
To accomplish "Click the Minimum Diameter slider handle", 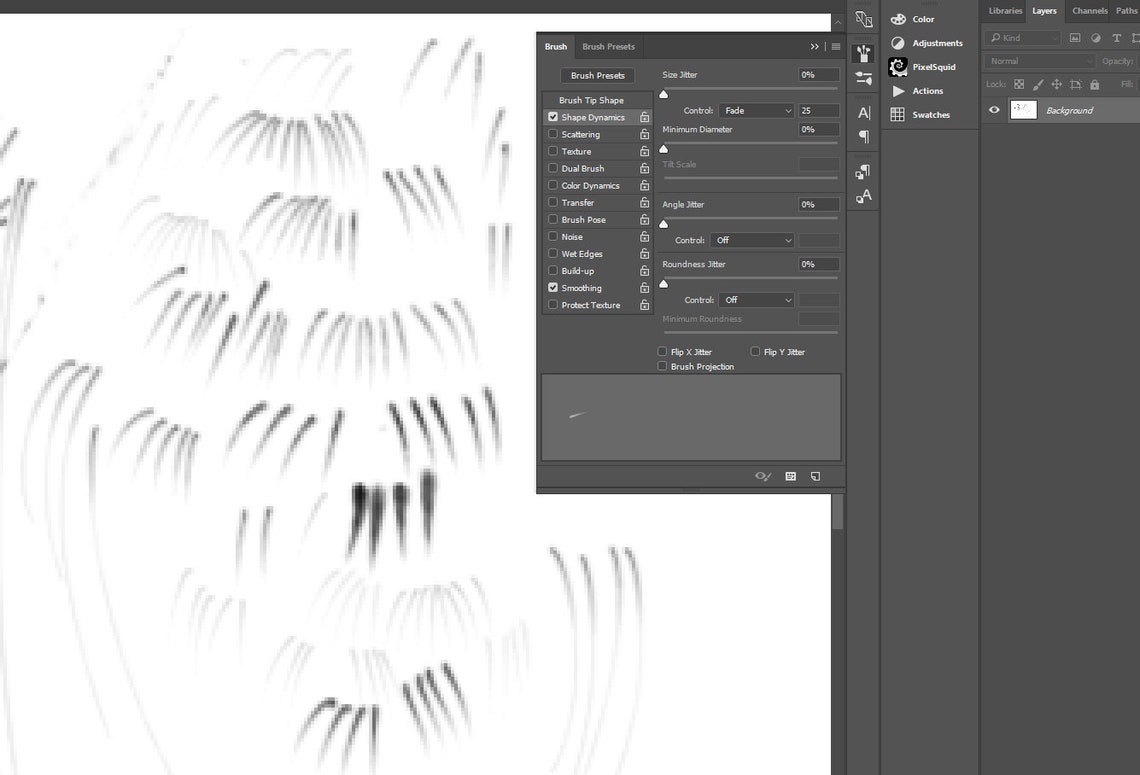I will [x=663, y=148].
